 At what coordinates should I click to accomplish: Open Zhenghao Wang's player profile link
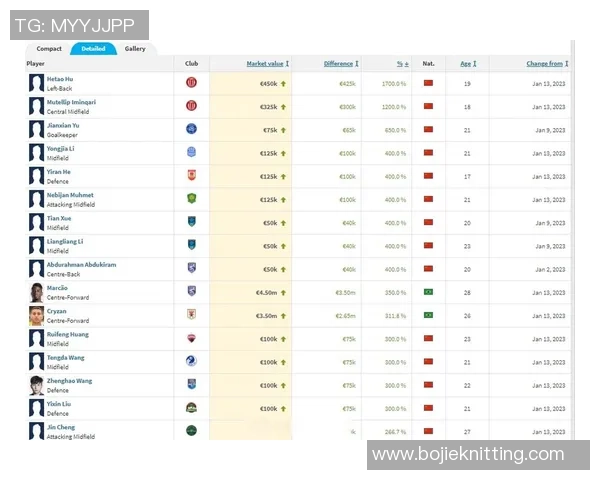pyautogui.click(x=69, y=380)
